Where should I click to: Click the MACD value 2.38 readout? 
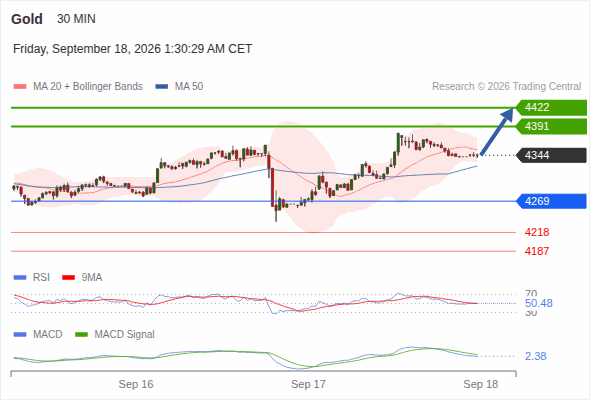point(535,356)
